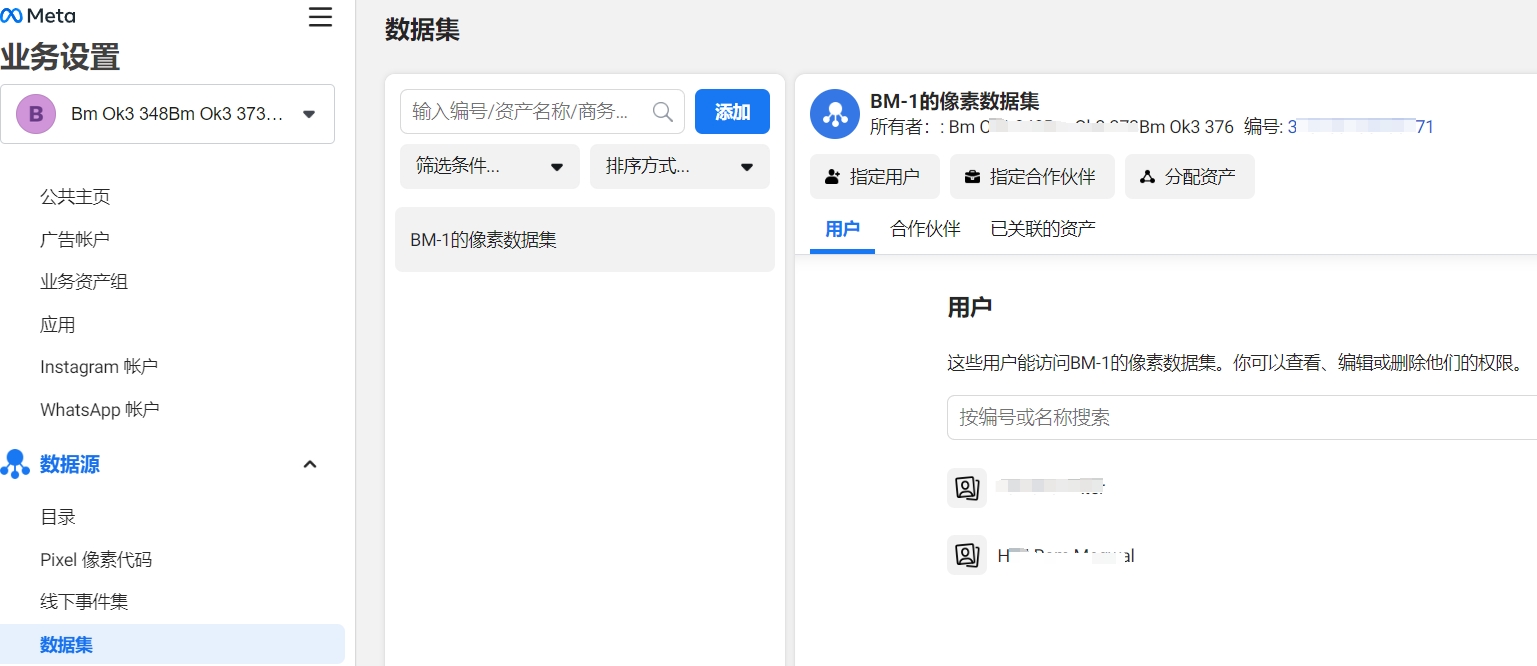Open Pixel 像素代码 in the sidebar
The width and height of the screenshot is (1537, 666).
click(96, 560)
